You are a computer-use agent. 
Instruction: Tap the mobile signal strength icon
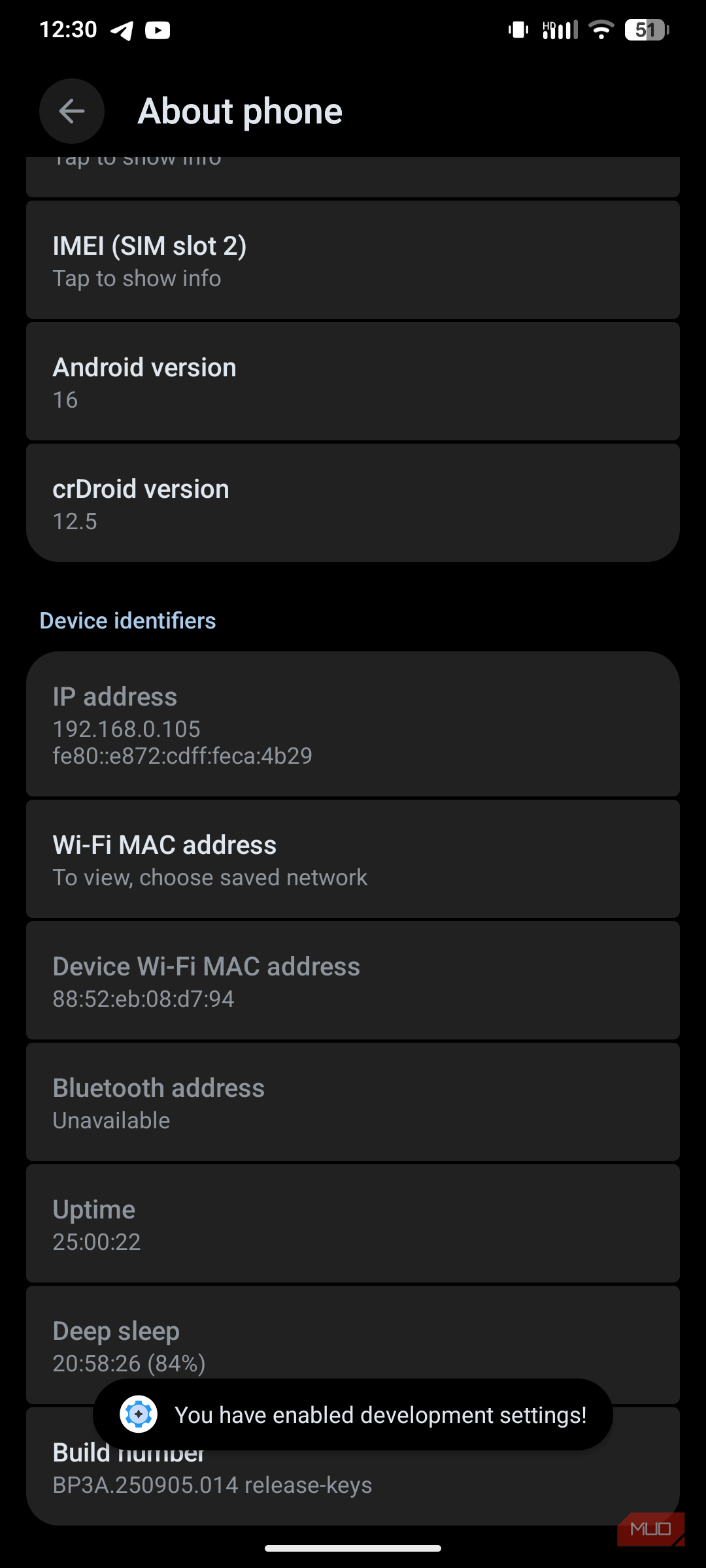click(560, 30)
